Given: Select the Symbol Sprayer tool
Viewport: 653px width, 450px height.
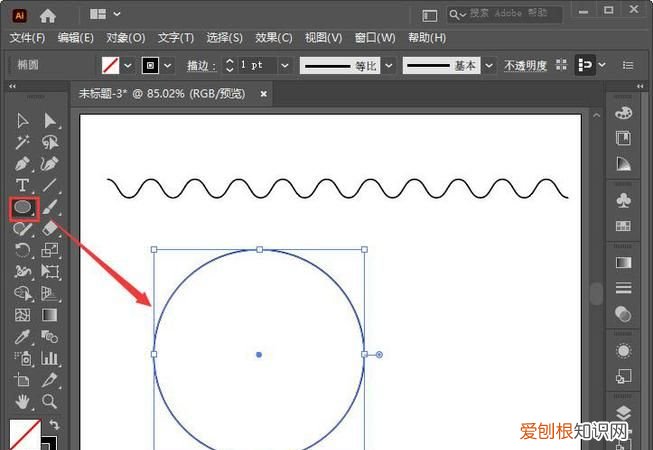Looking at the screenshot, I should point(22,358).
